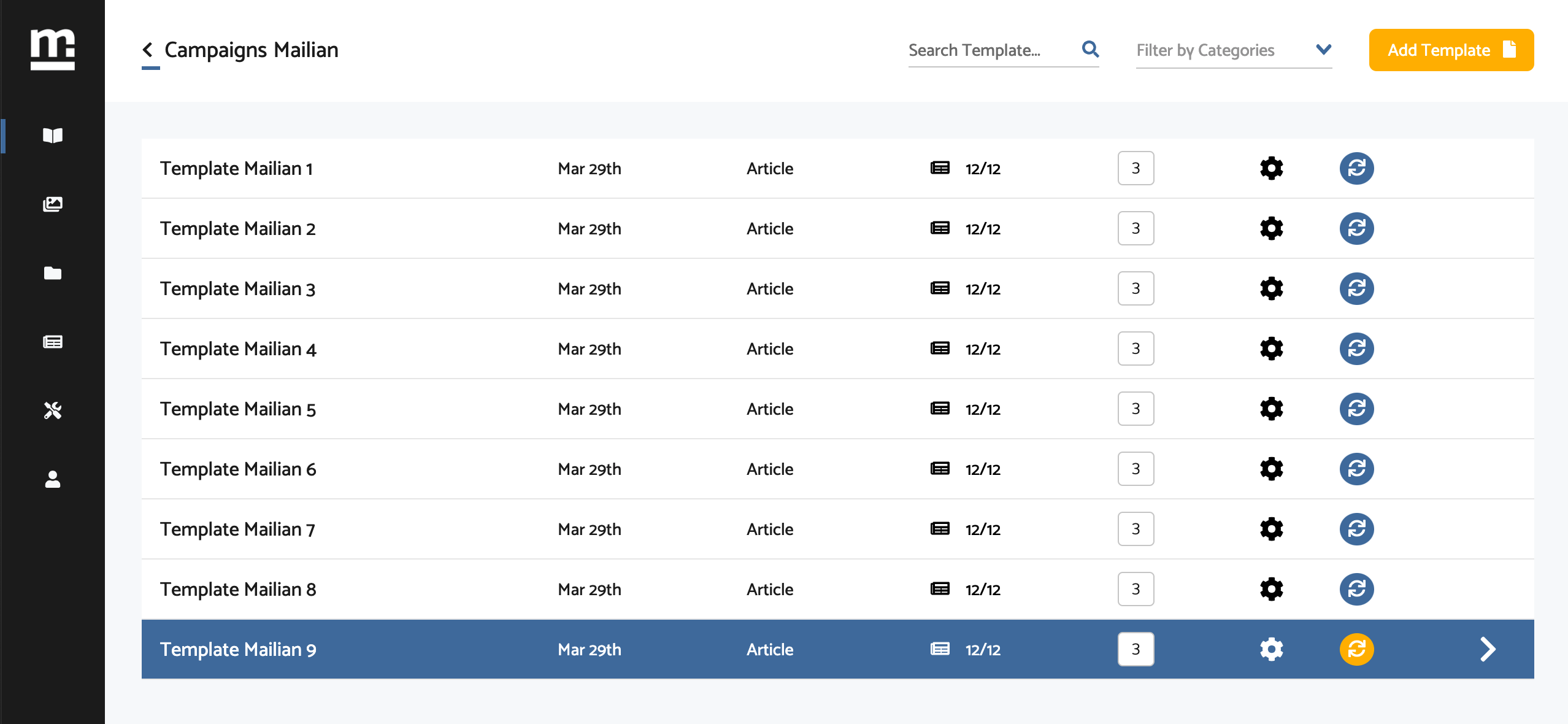
Task: Open the newspaper list icon in the sidebar
Action: [53, 342]
